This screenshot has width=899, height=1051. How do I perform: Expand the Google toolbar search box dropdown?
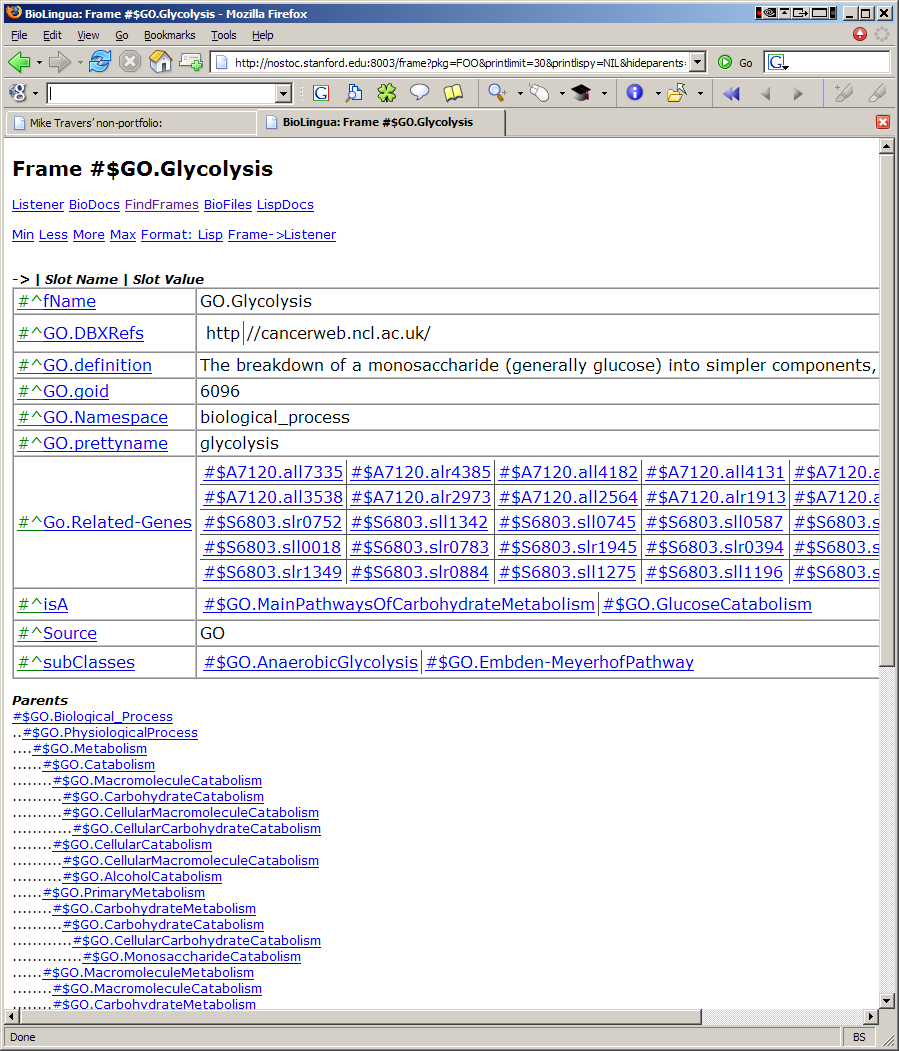click(x=284, y=93)
